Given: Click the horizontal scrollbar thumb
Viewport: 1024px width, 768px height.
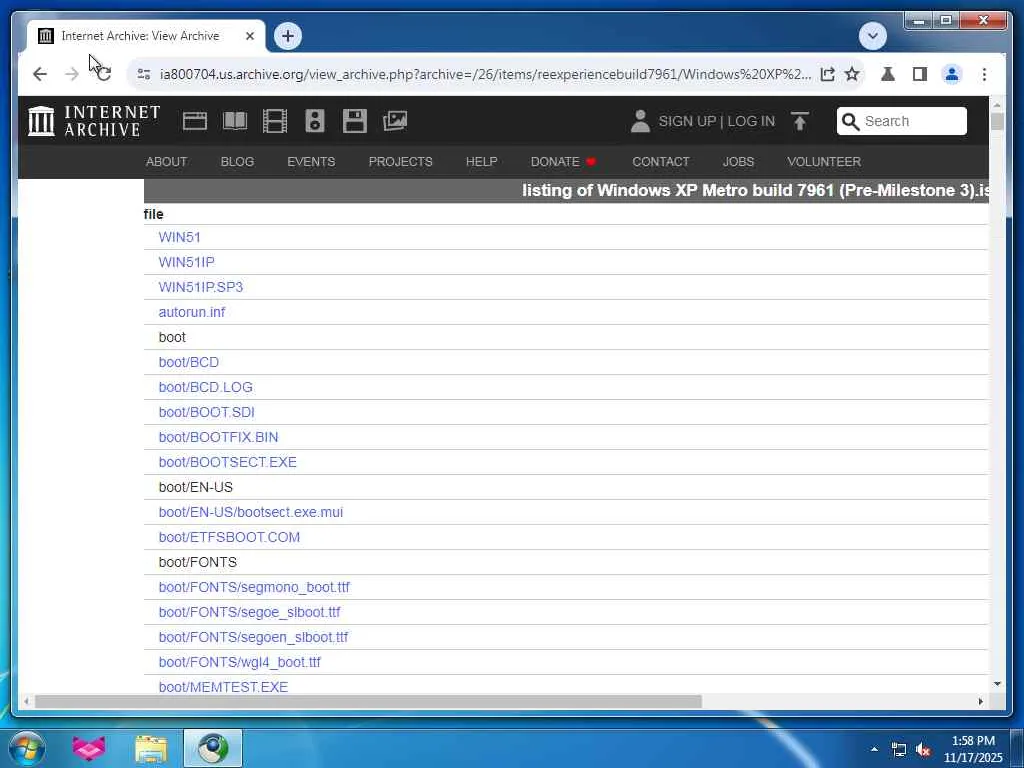Looking at the screenshot, I should (368, 701).
